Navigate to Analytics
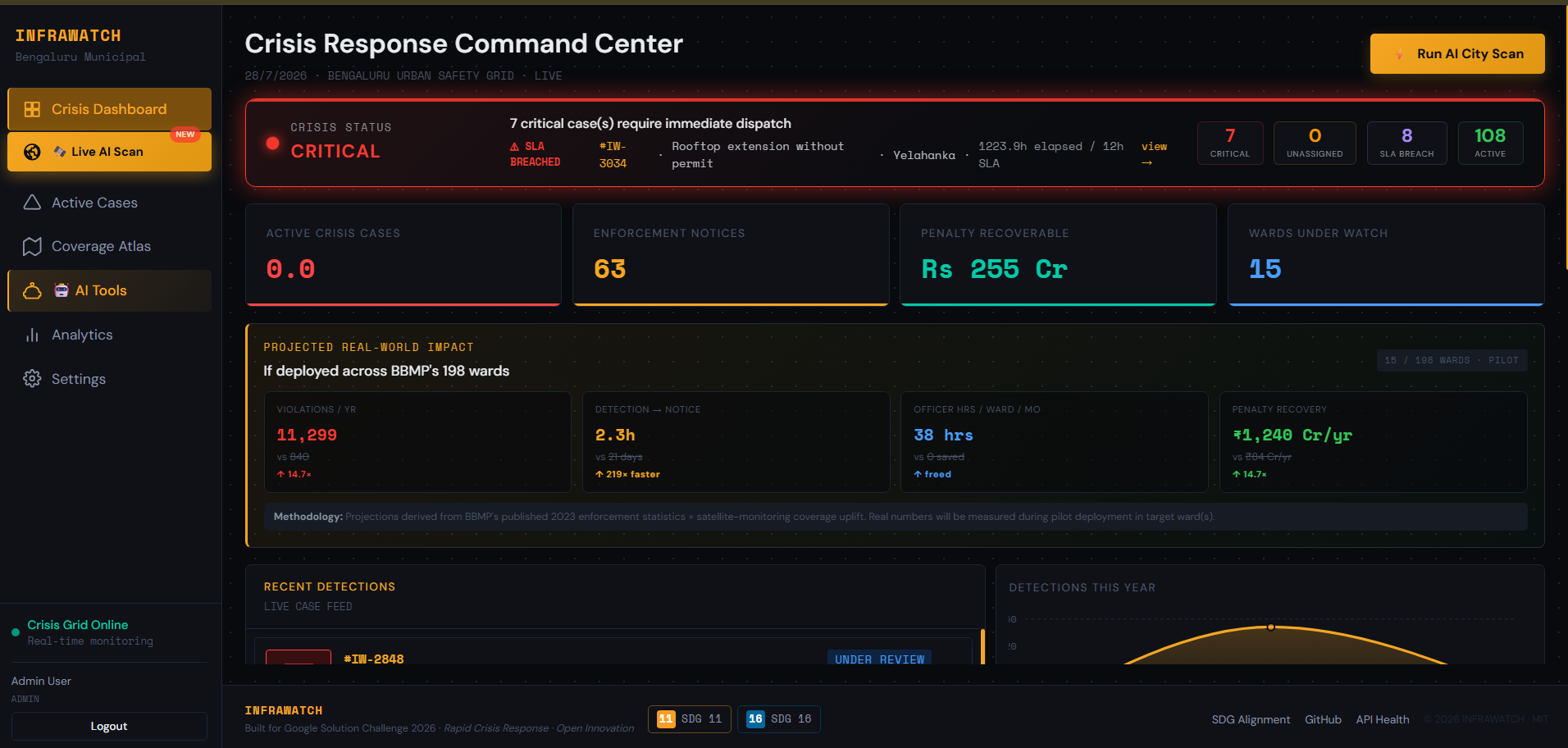 tap(109, 335)
